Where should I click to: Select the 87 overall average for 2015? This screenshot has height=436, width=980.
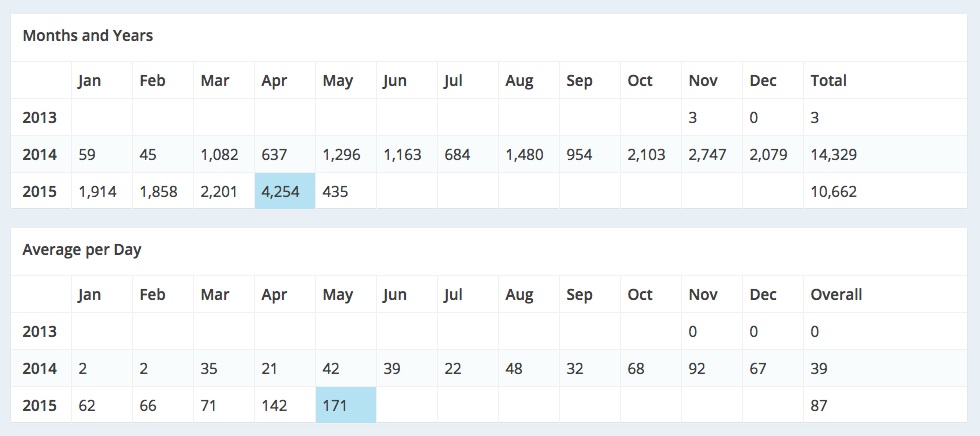[820, 406]
